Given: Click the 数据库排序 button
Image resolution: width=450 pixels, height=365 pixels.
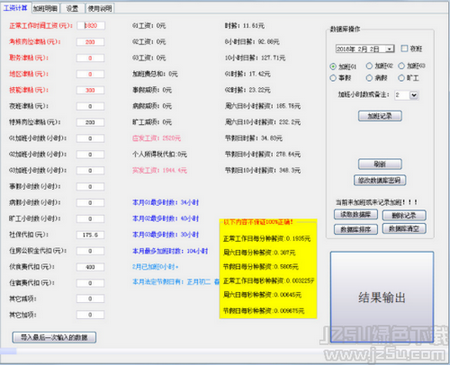Looking at the screenshot, I should pos(356,229).
